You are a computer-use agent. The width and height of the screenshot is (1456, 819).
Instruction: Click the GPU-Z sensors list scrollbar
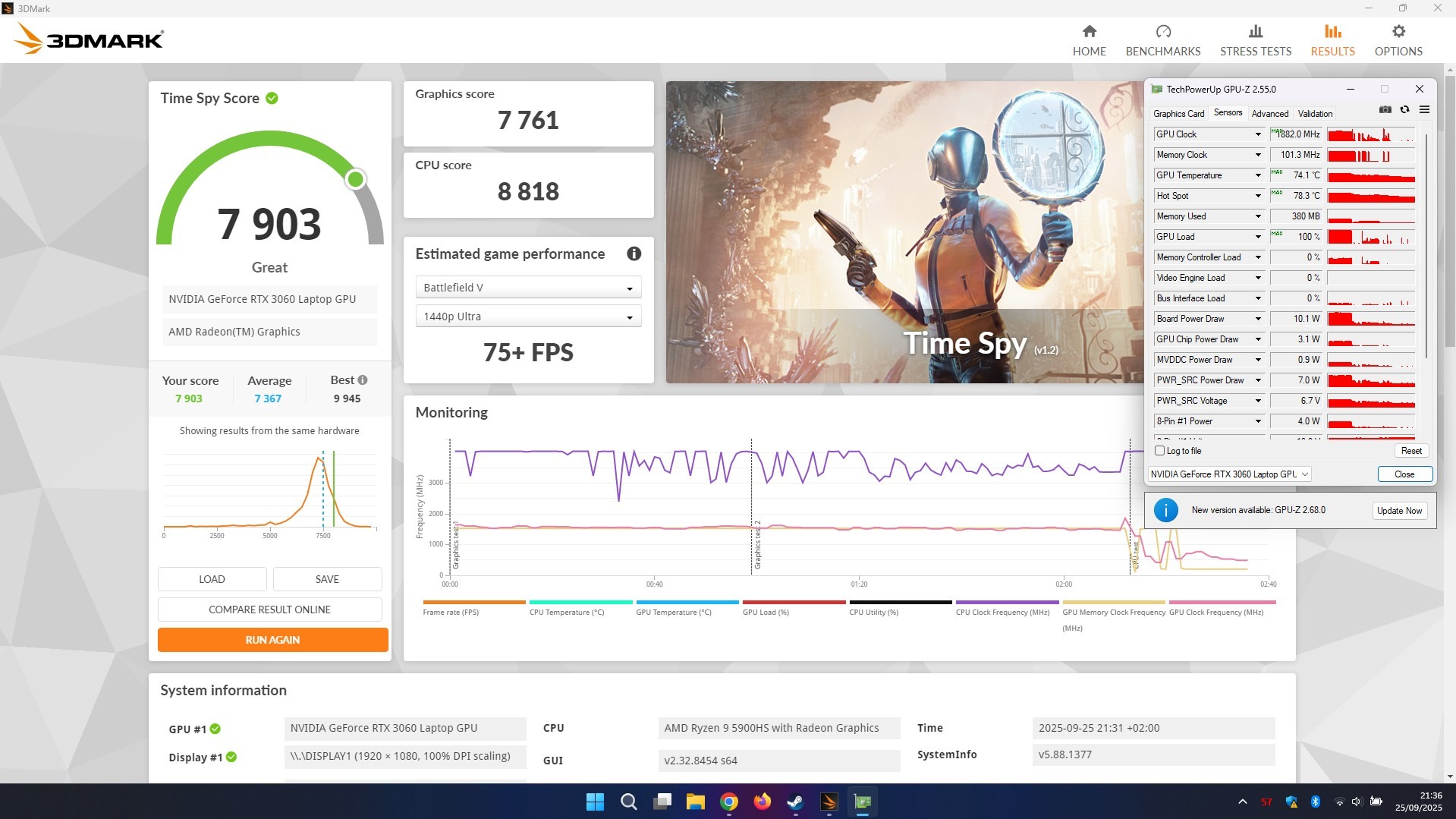click(x=1426, y=247)
